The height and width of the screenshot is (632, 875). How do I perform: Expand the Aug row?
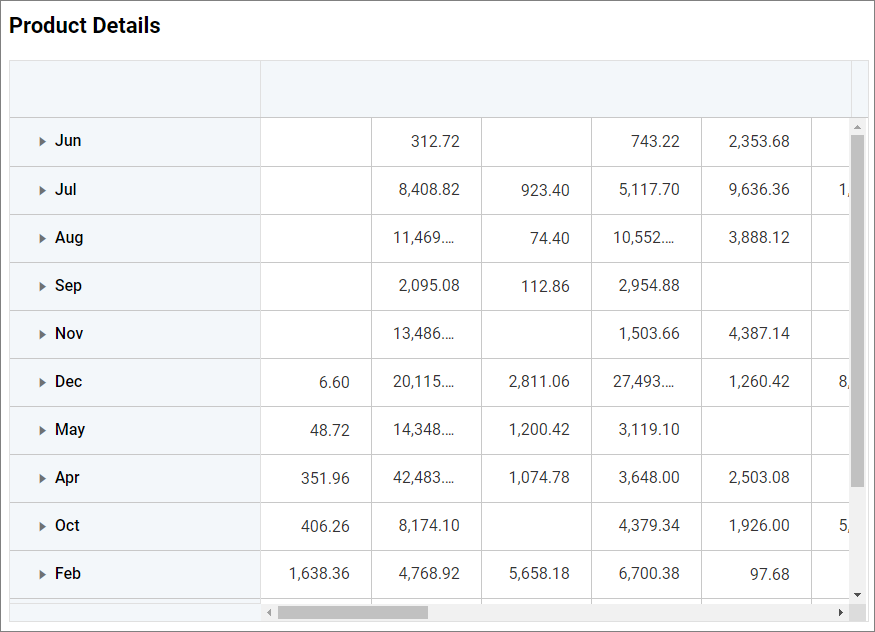pyautogui.click(x=42, y=238)
